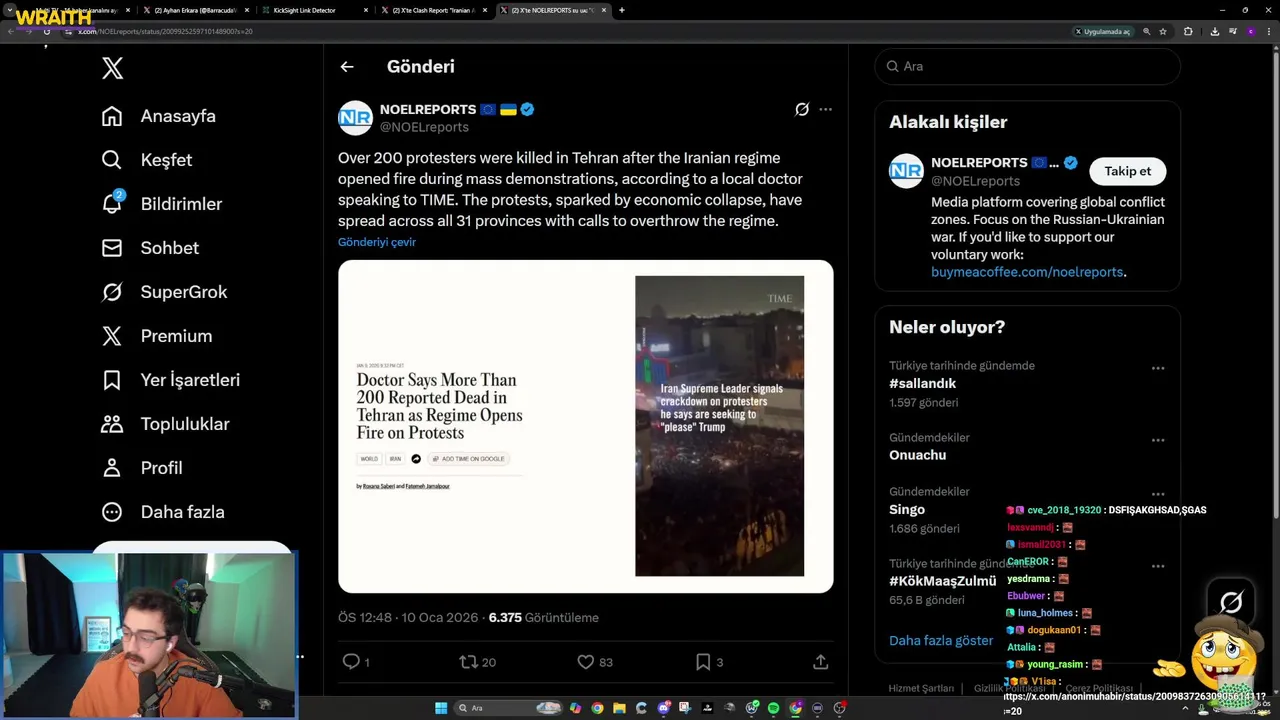Click the 6.375 Görüntüleme view count
Screen dimensions: 1280x720
tap(543, 618)
